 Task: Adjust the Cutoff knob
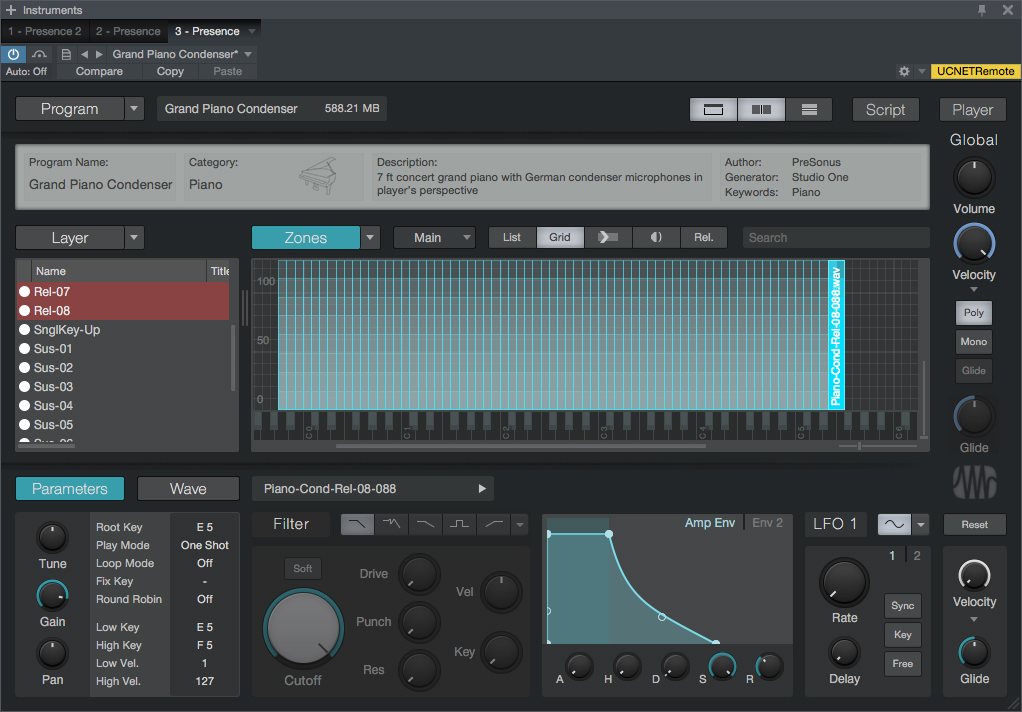(x=303, y=629)
